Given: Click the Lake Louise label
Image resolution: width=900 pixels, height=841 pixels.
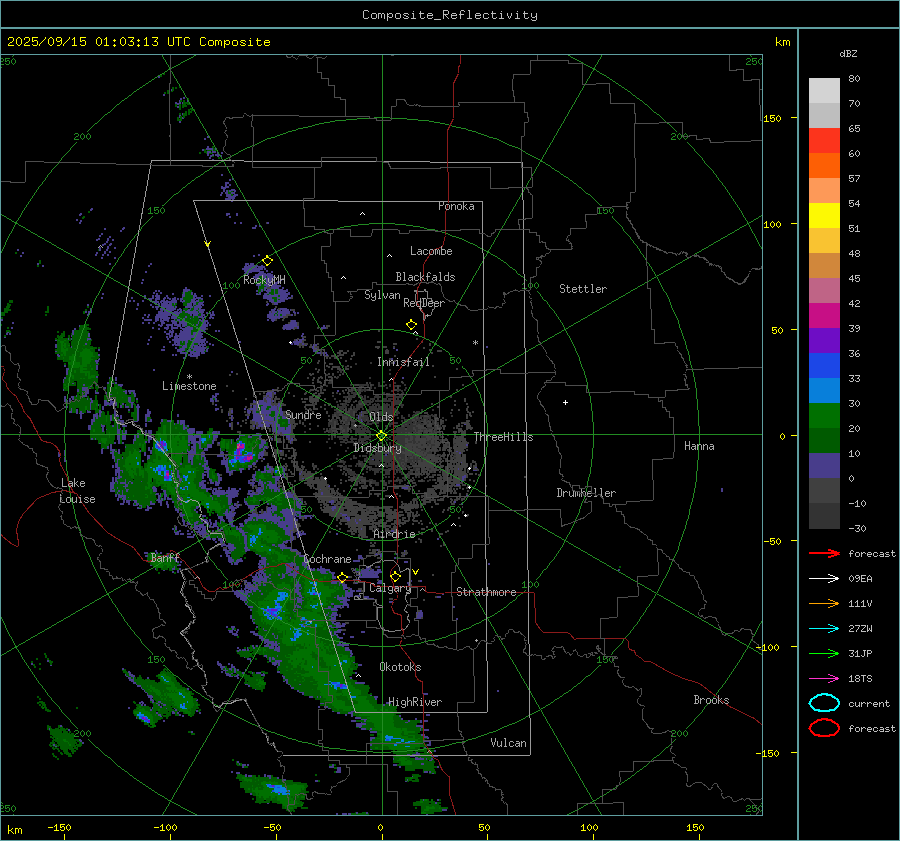Looking at the screenshot, I should click(77, 491).
